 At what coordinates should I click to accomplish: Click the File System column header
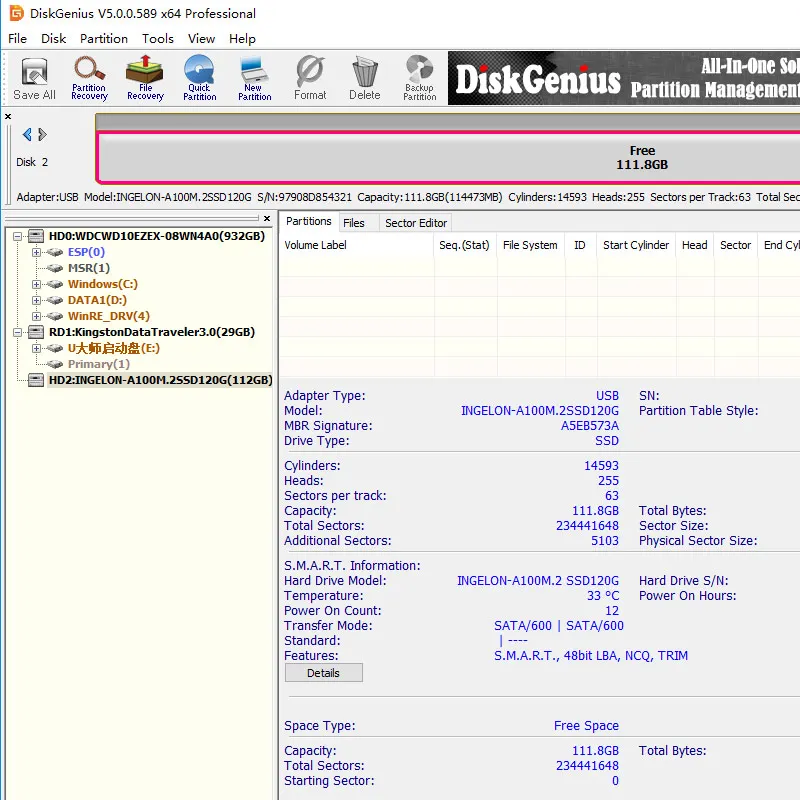[x=530, y=245]
